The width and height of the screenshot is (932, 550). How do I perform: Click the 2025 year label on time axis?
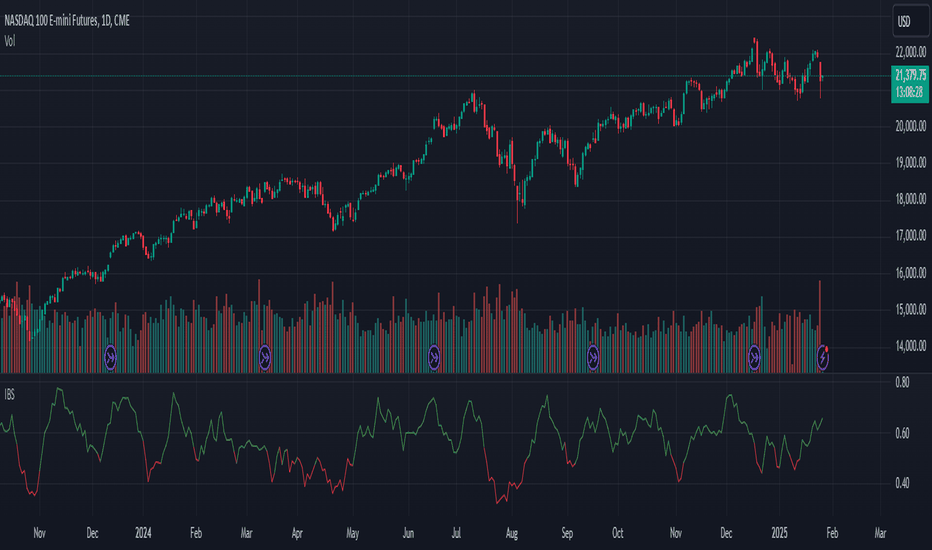[x=779, y=533]
